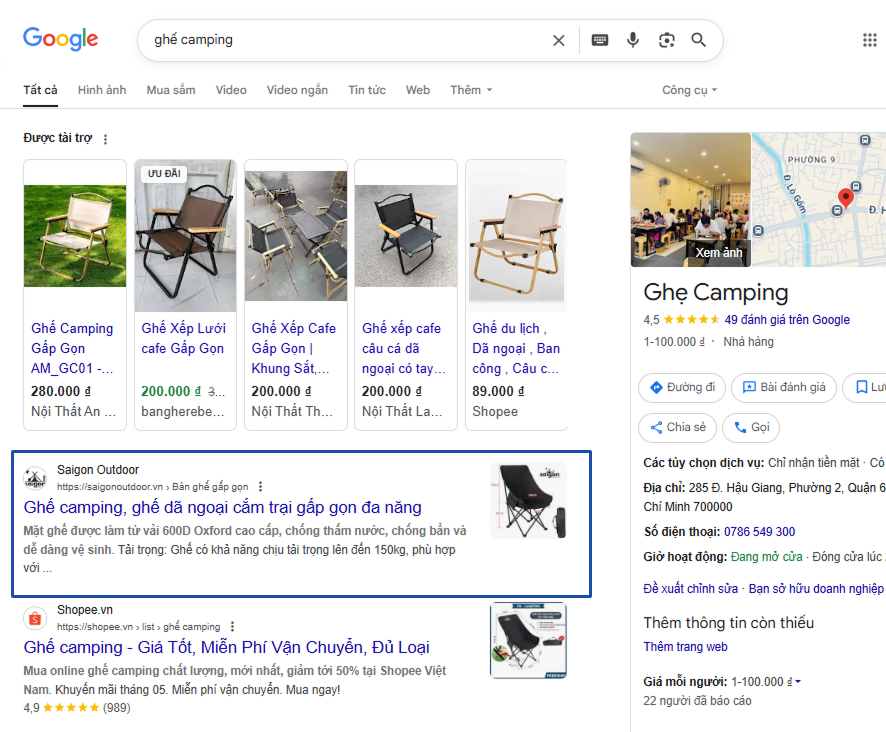Screen dimensions: 886x732
Task: Switch to the Hình ảnh tab
Action: (x=102, y=90)
